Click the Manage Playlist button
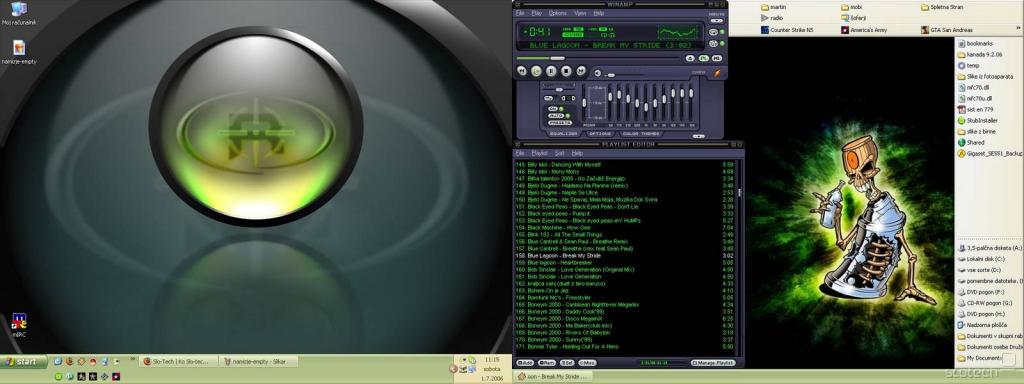The width and height of the screenshot is (1024, 384). [713, 362]
